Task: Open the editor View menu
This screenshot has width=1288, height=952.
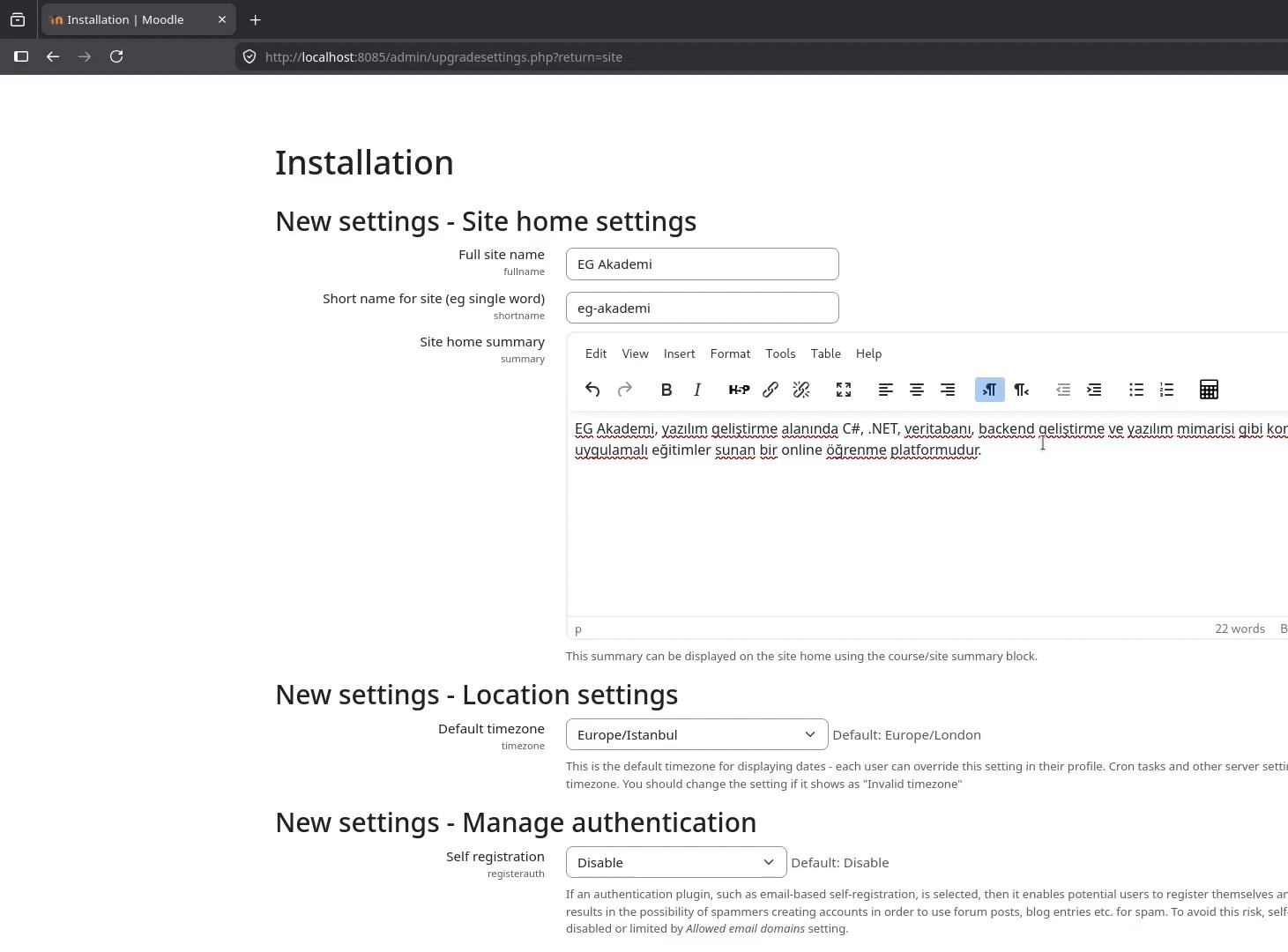Action: pyautogui.click(x=635, y=353)
